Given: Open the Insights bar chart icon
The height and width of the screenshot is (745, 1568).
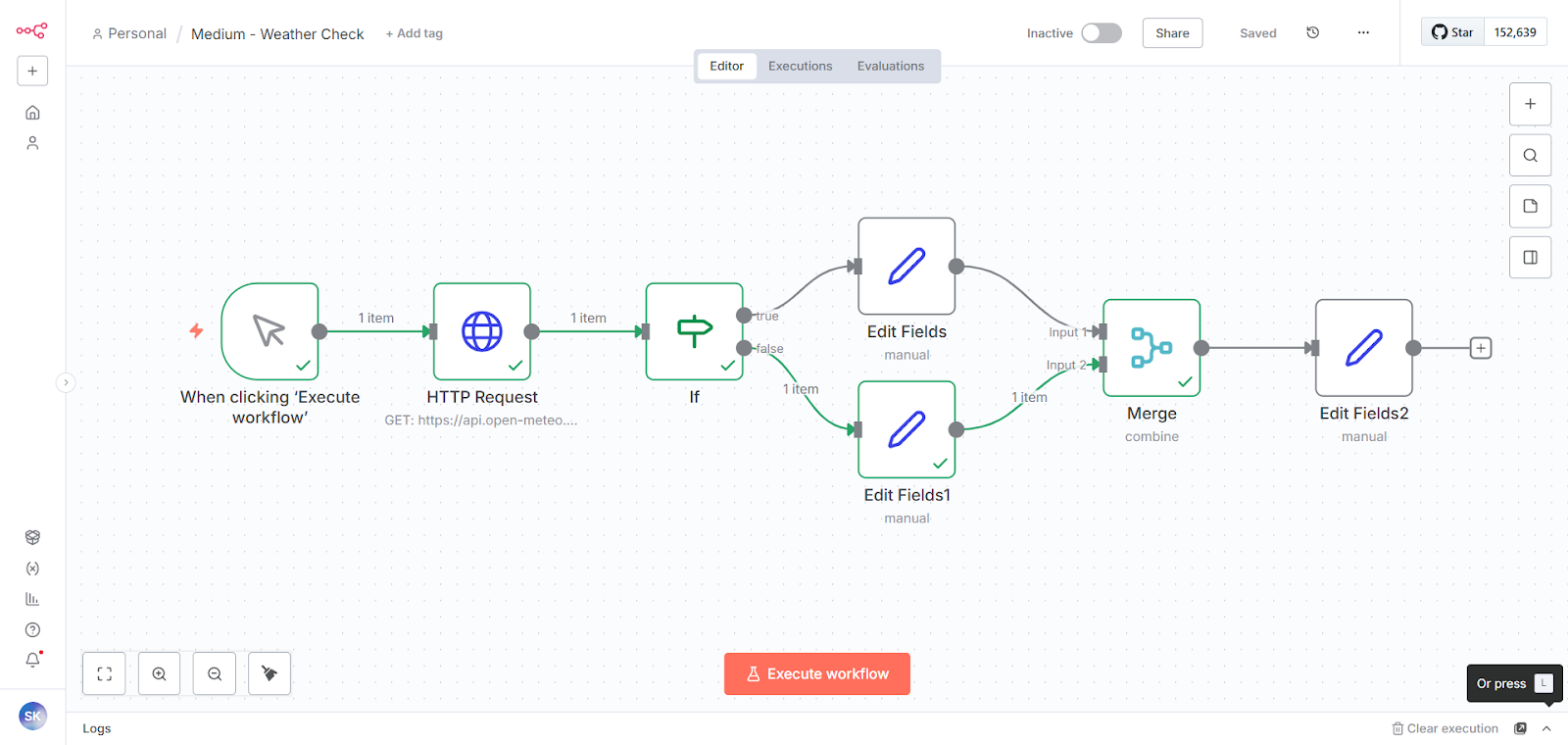Looking at the screenshot, I should click(32, 599).
